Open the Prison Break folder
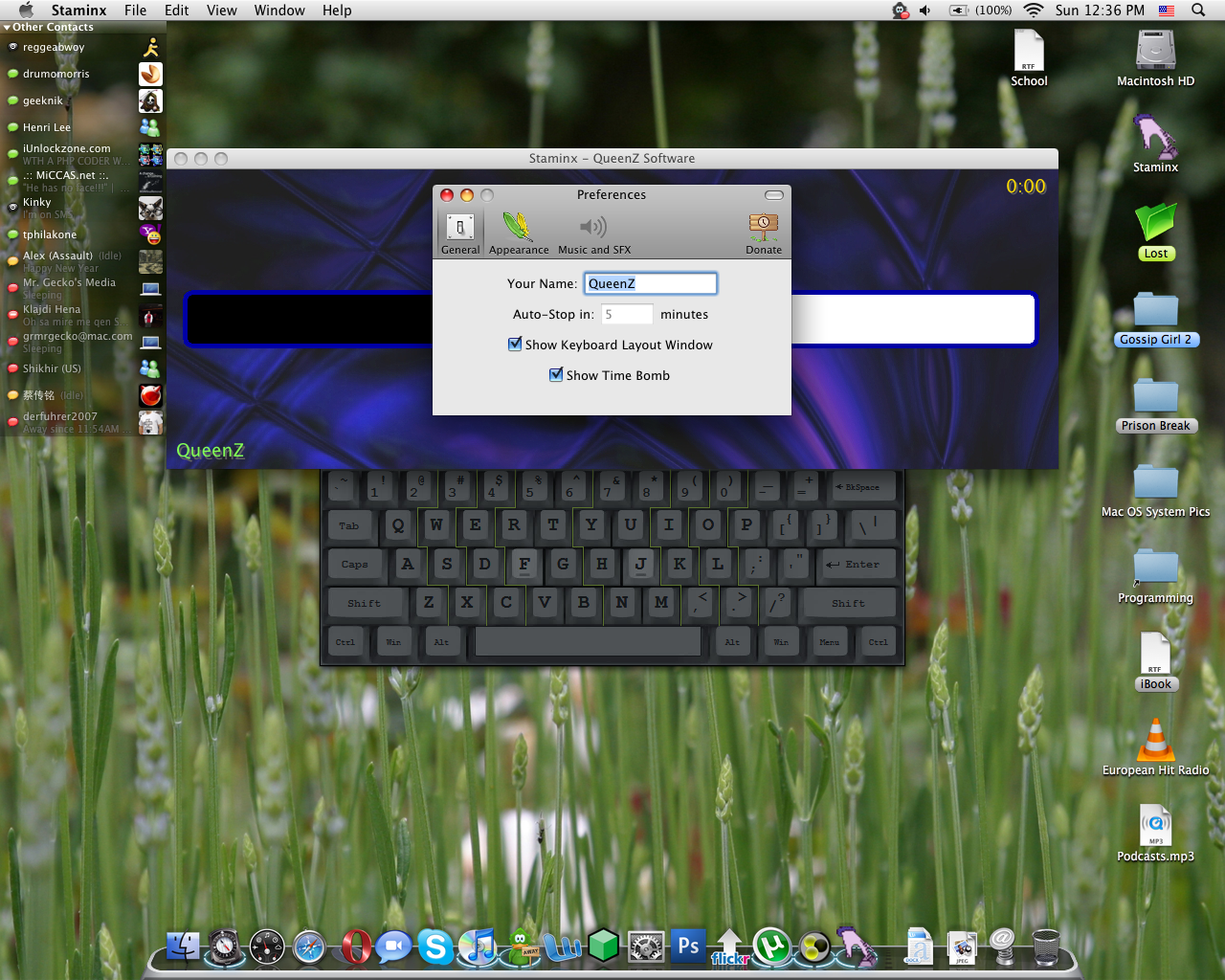 [1155, 403]
